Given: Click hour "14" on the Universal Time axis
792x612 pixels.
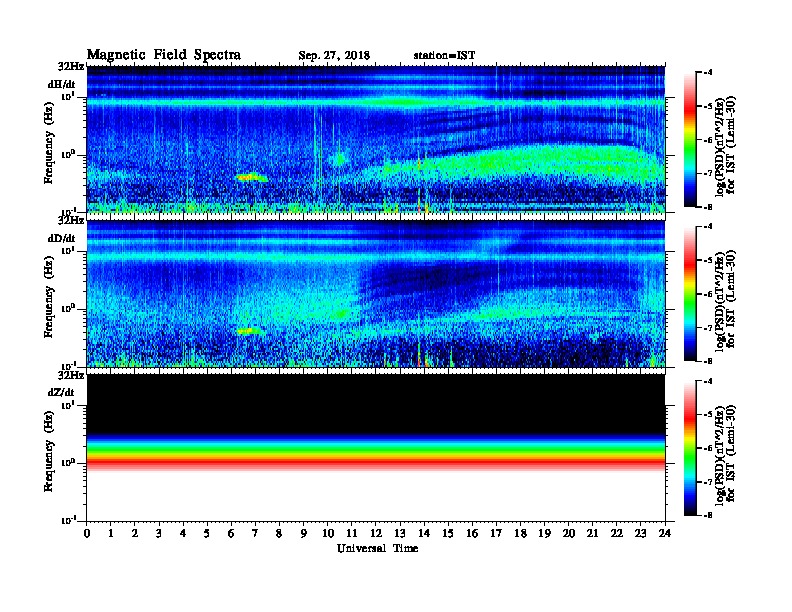Looking at the screenshot, I should (424, 533).
